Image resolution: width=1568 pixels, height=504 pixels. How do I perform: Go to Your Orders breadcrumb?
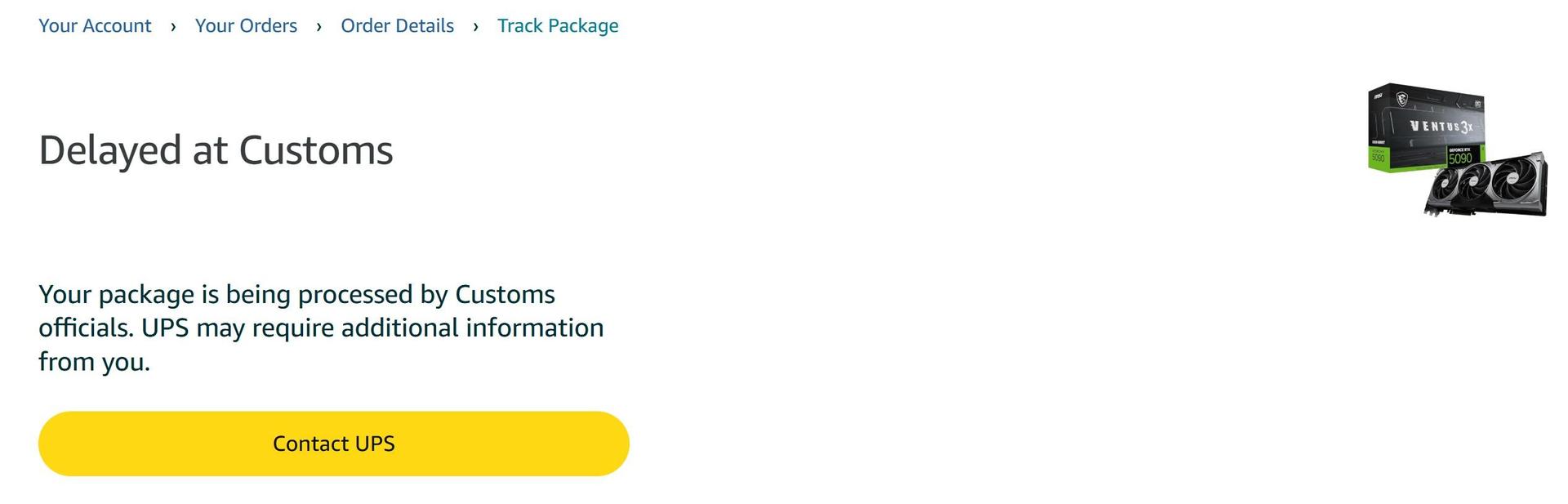(246, 26)
